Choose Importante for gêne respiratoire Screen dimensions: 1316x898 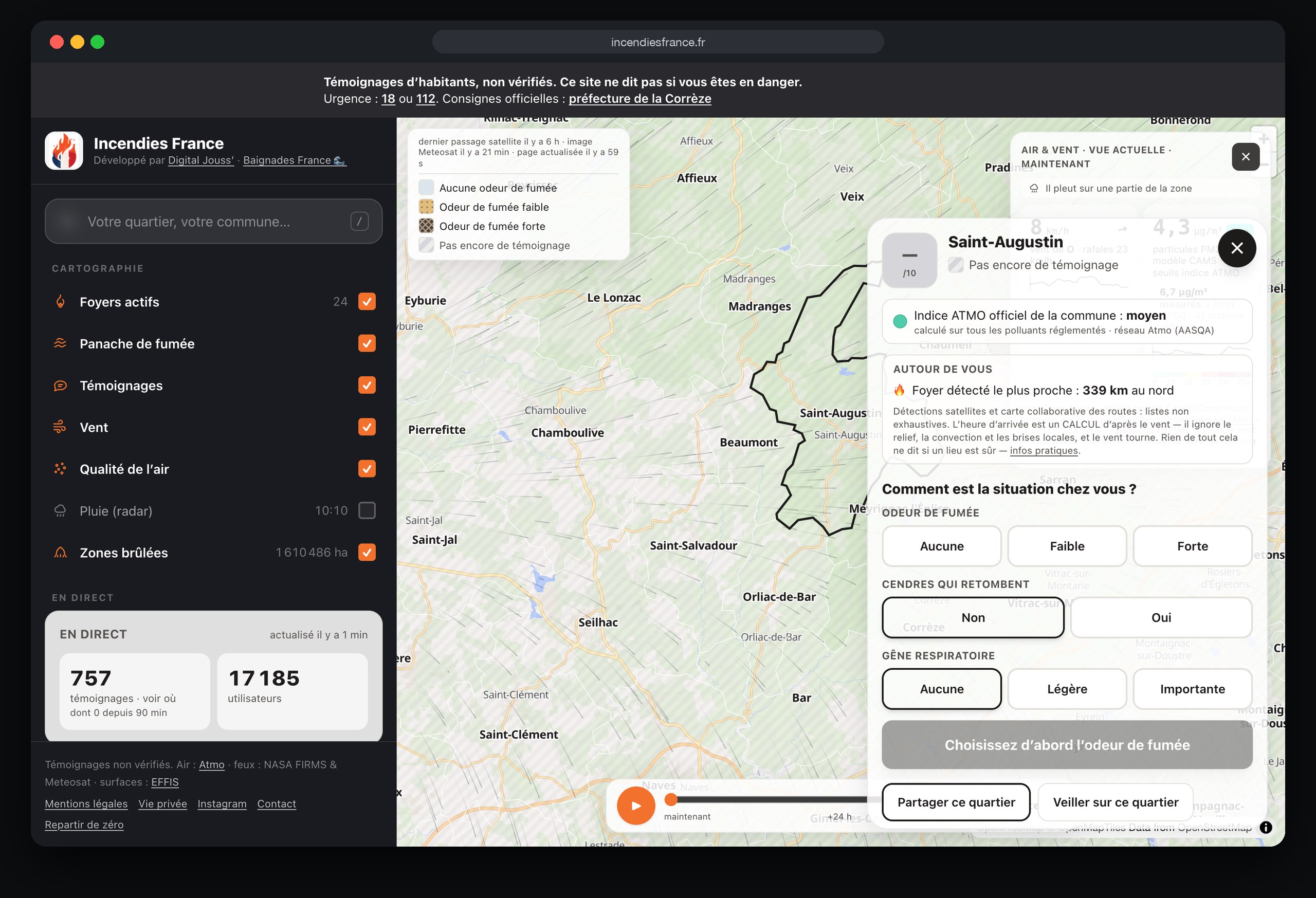(x=1193, y=689)
